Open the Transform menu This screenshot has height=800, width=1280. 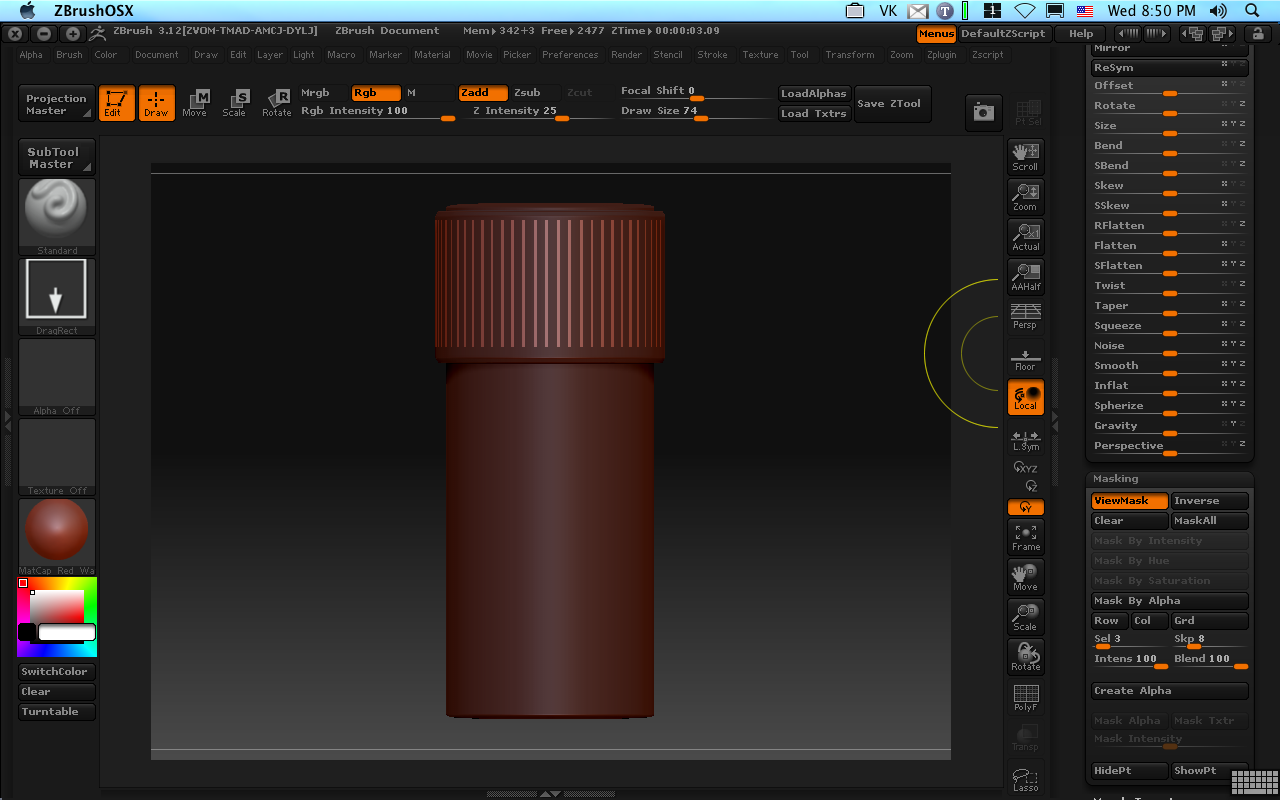pyautogui.click(x=849, y=55)
